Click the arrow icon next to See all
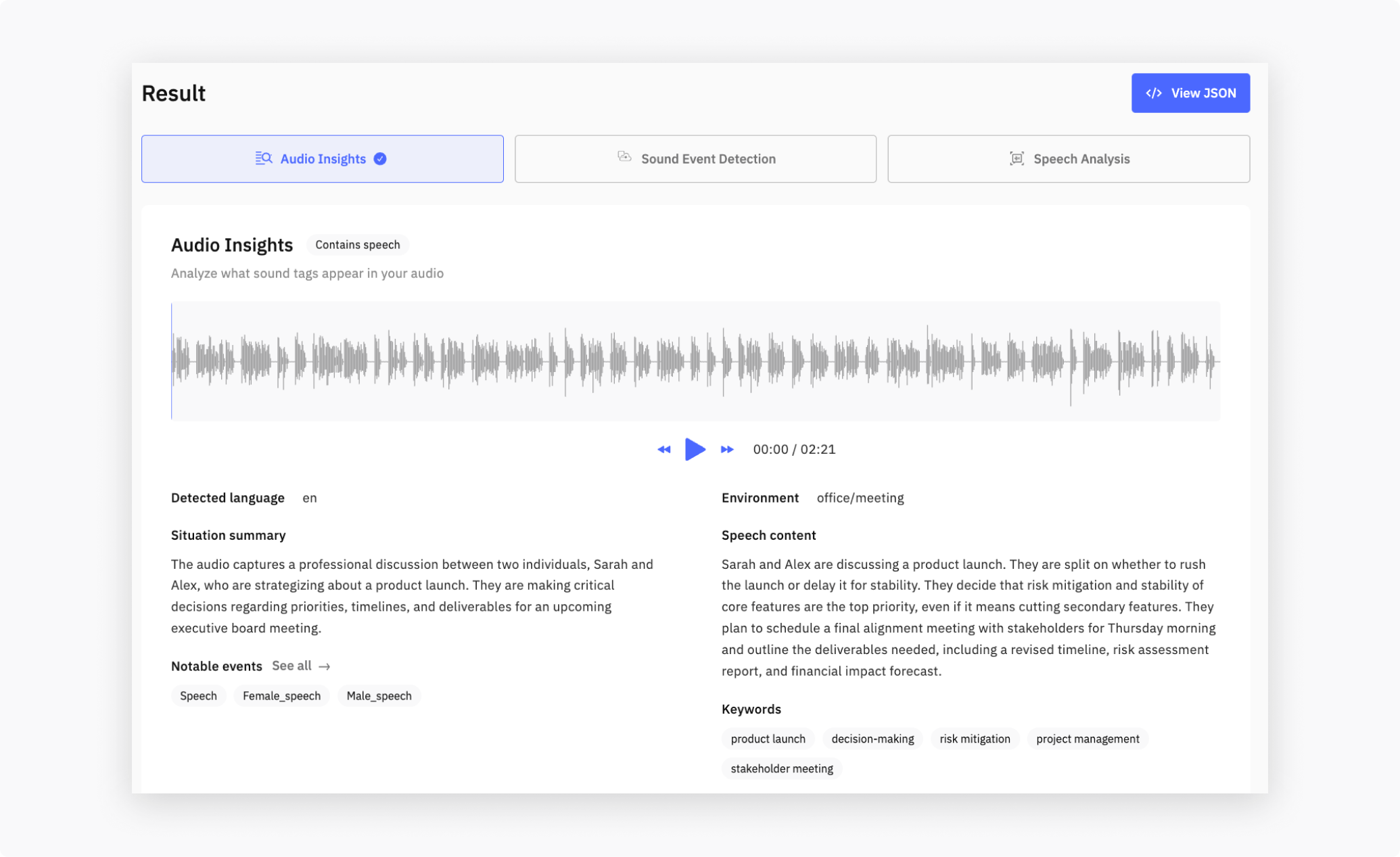This screenshot has height=857, width=1400. 325,666
